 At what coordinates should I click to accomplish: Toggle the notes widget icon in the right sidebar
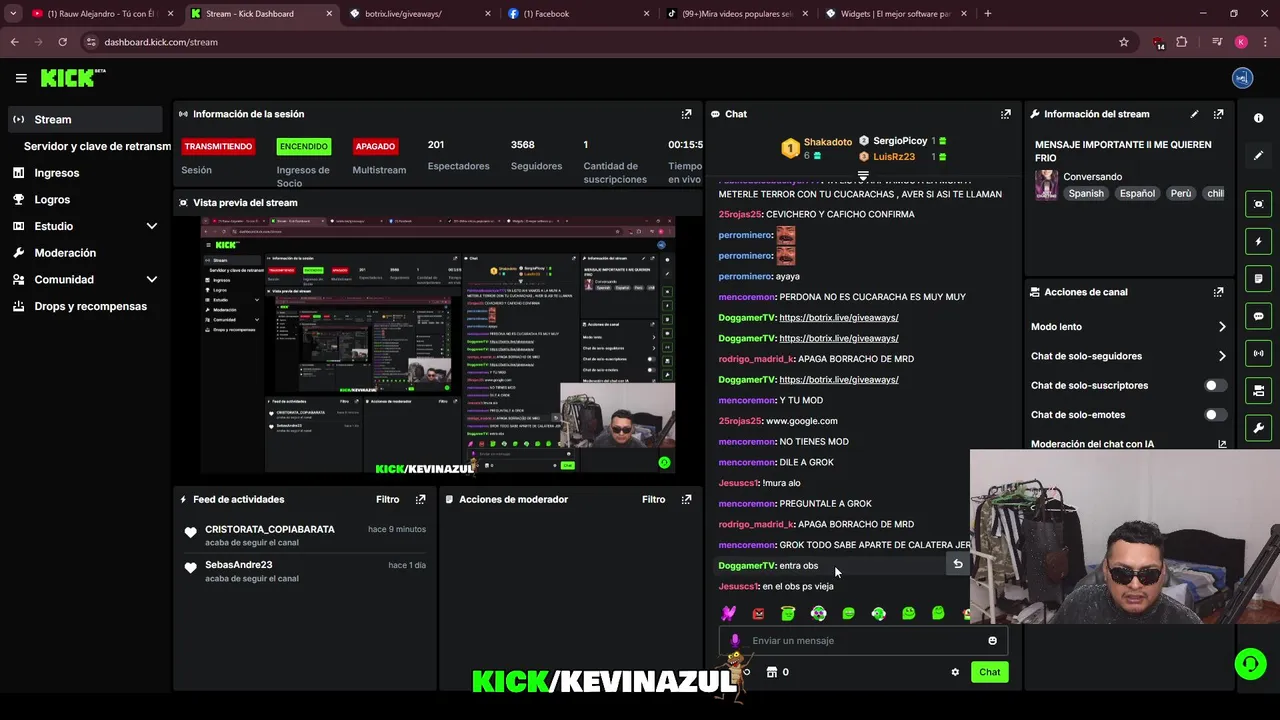click(x=1258, y=278)
